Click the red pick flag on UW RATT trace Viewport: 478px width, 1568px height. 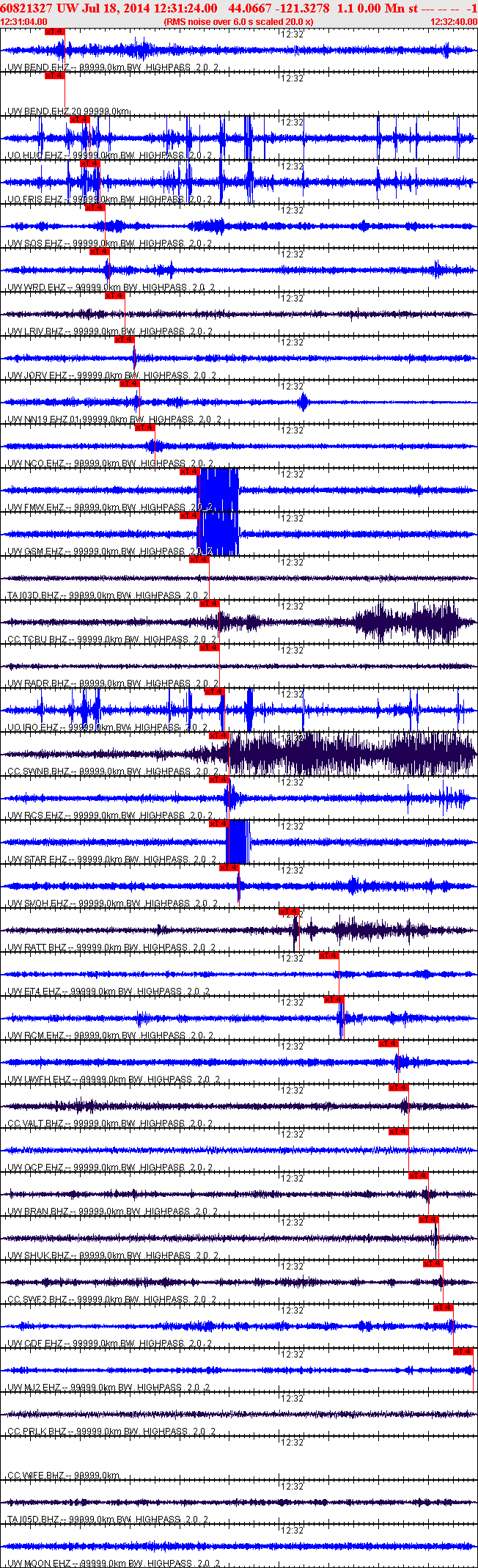(x=289, y=912)
